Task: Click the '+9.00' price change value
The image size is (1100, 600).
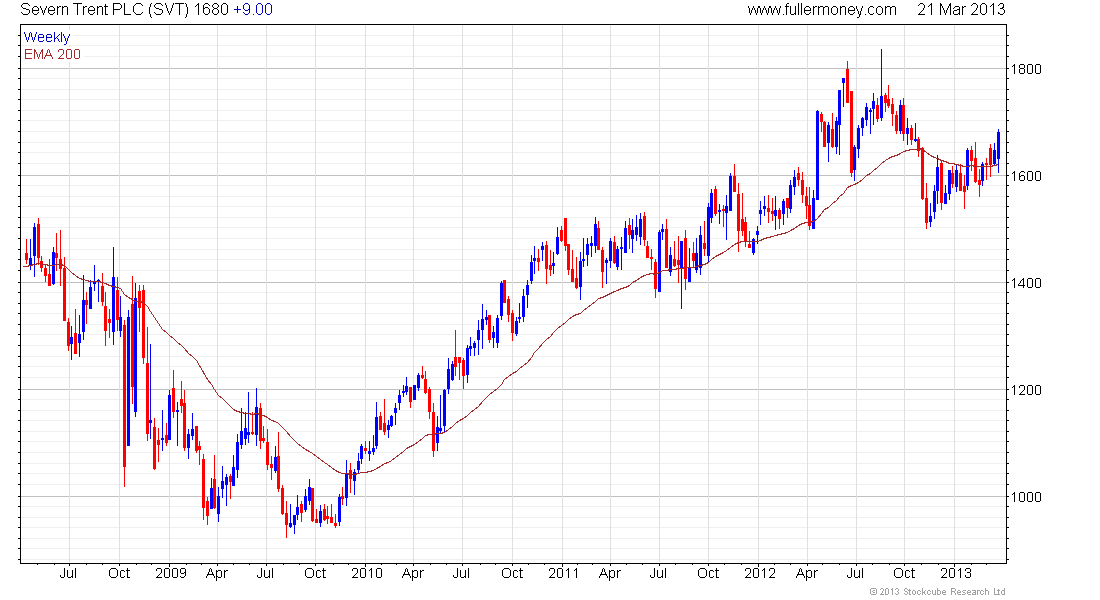Action: point(253,10)
